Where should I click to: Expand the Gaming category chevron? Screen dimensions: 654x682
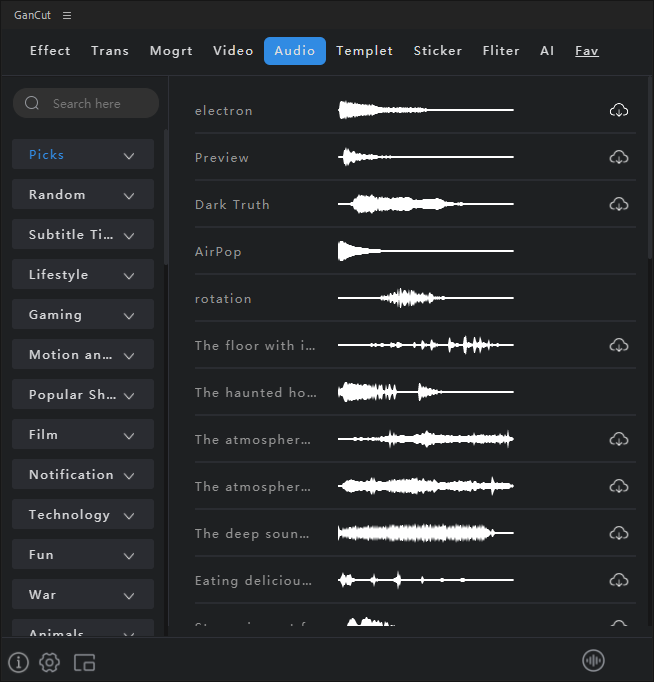129,316
